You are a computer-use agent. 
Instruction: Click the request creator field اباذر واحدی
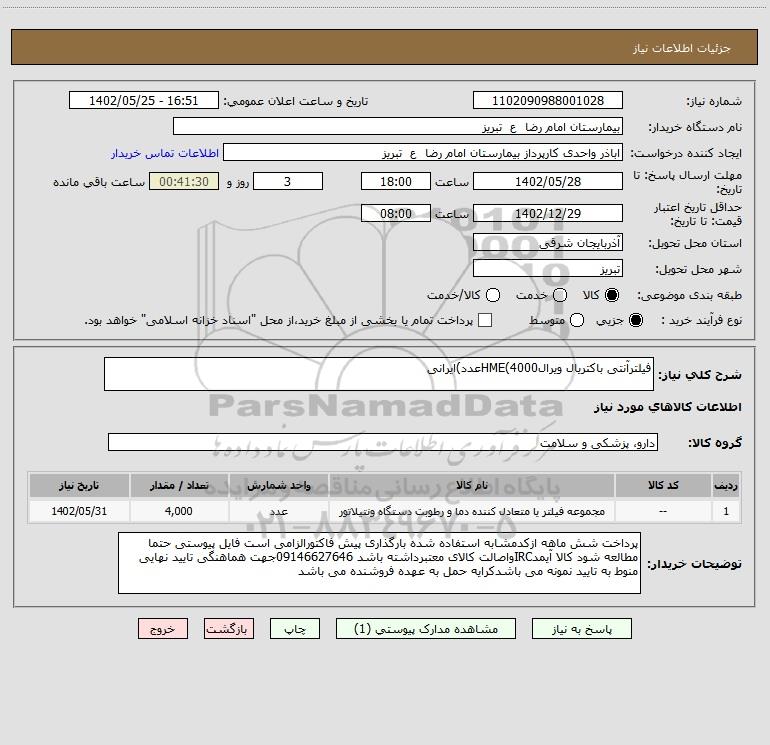(x=423, y=152)
